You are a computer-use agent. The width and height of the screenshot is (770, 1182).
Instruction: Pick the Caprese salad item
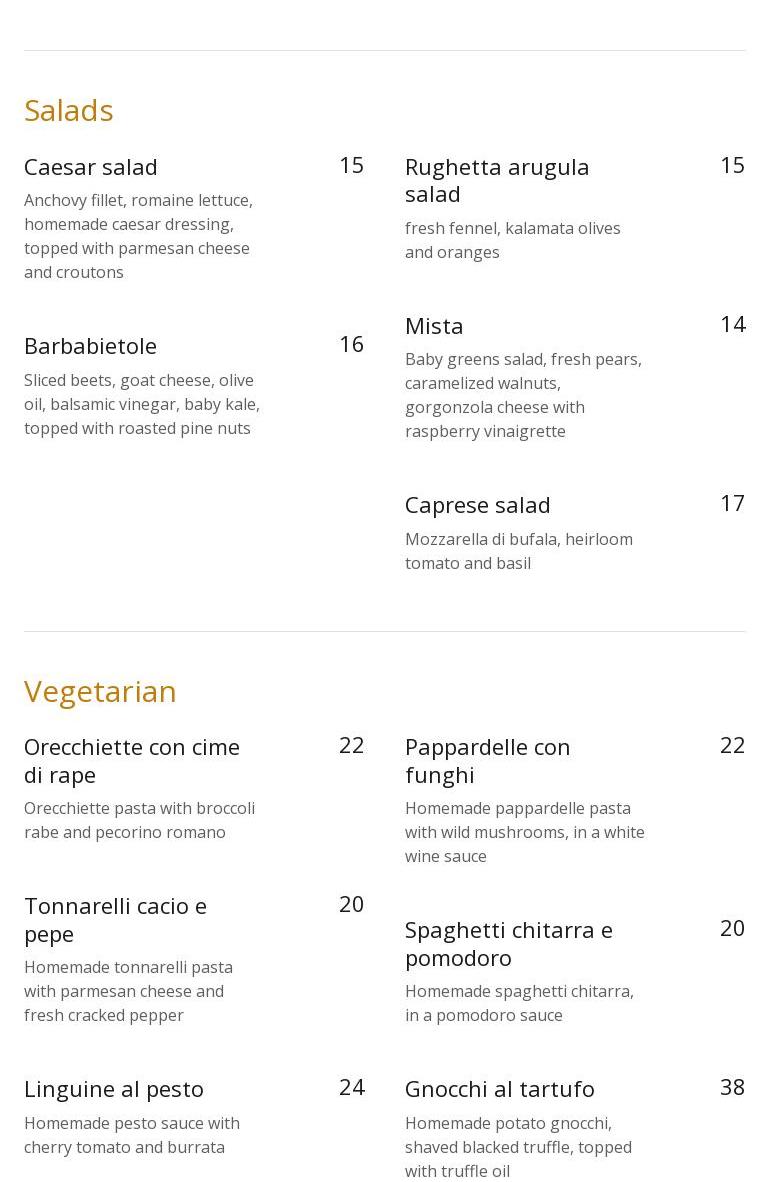click(477, 505)
